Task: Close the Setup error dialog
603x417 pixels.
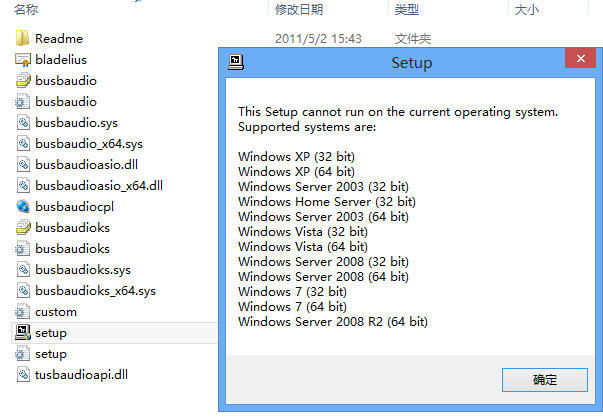Action: pos(580,58)
